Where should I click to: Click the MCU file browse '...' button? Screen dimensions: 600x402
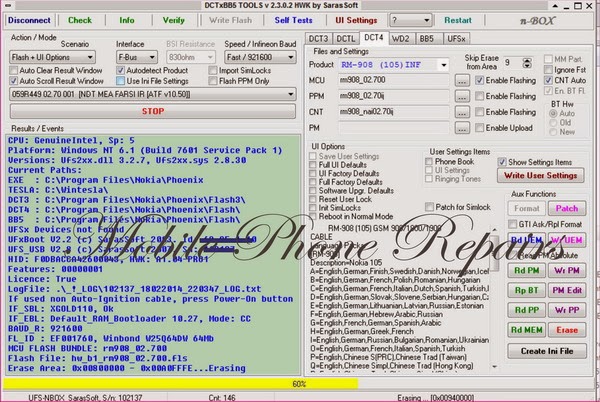click(x=462, y=81)
